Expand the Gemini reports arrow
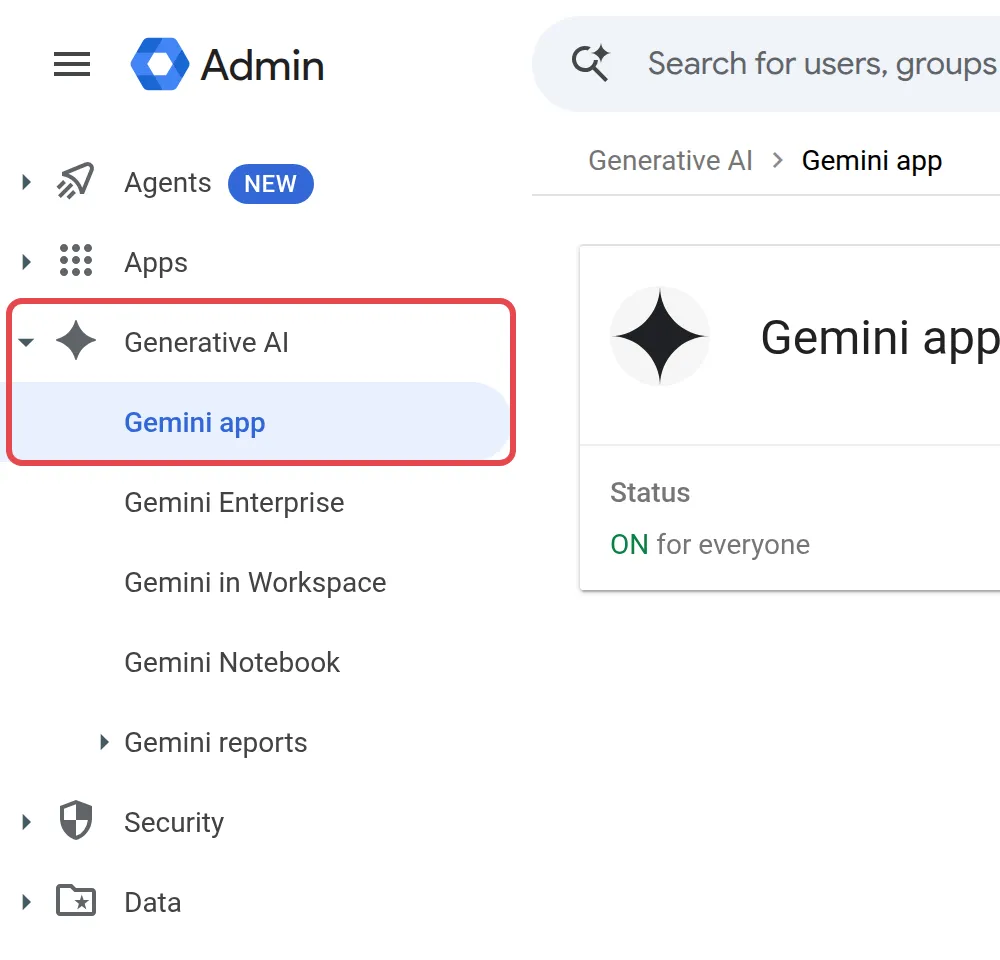This screenshot has width=1000, height=960. pyautogui.click(x=104, y=742)
